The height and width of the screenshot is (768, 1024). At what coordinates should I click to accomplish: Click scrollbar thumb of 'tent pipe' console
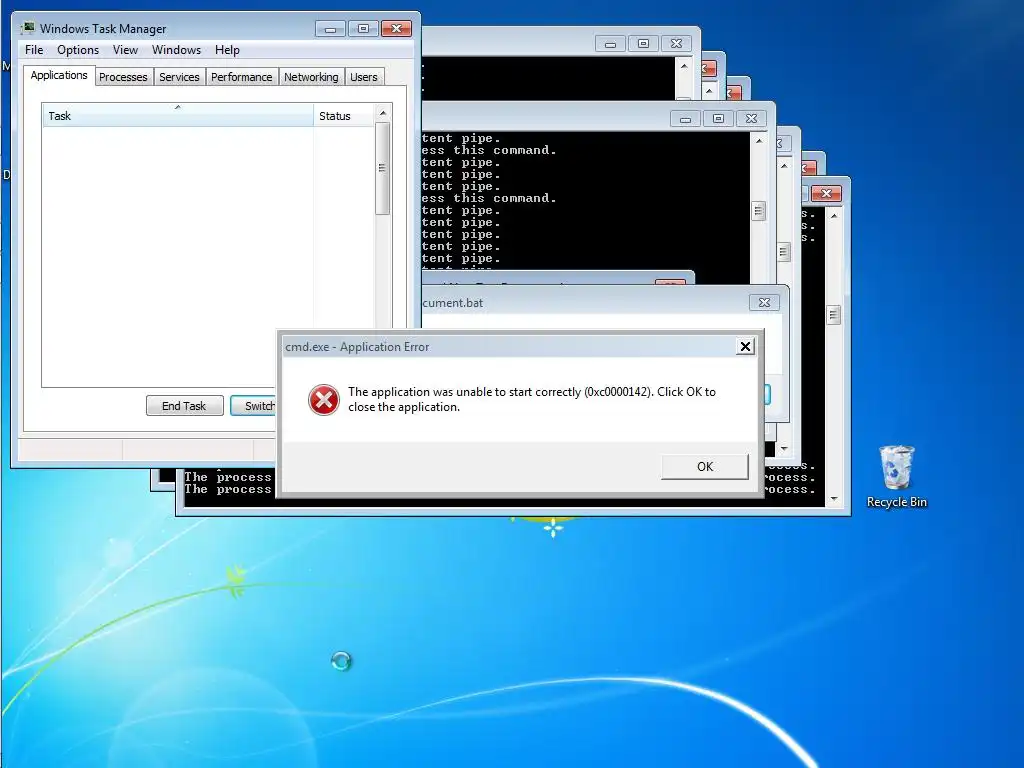[758, 211]
